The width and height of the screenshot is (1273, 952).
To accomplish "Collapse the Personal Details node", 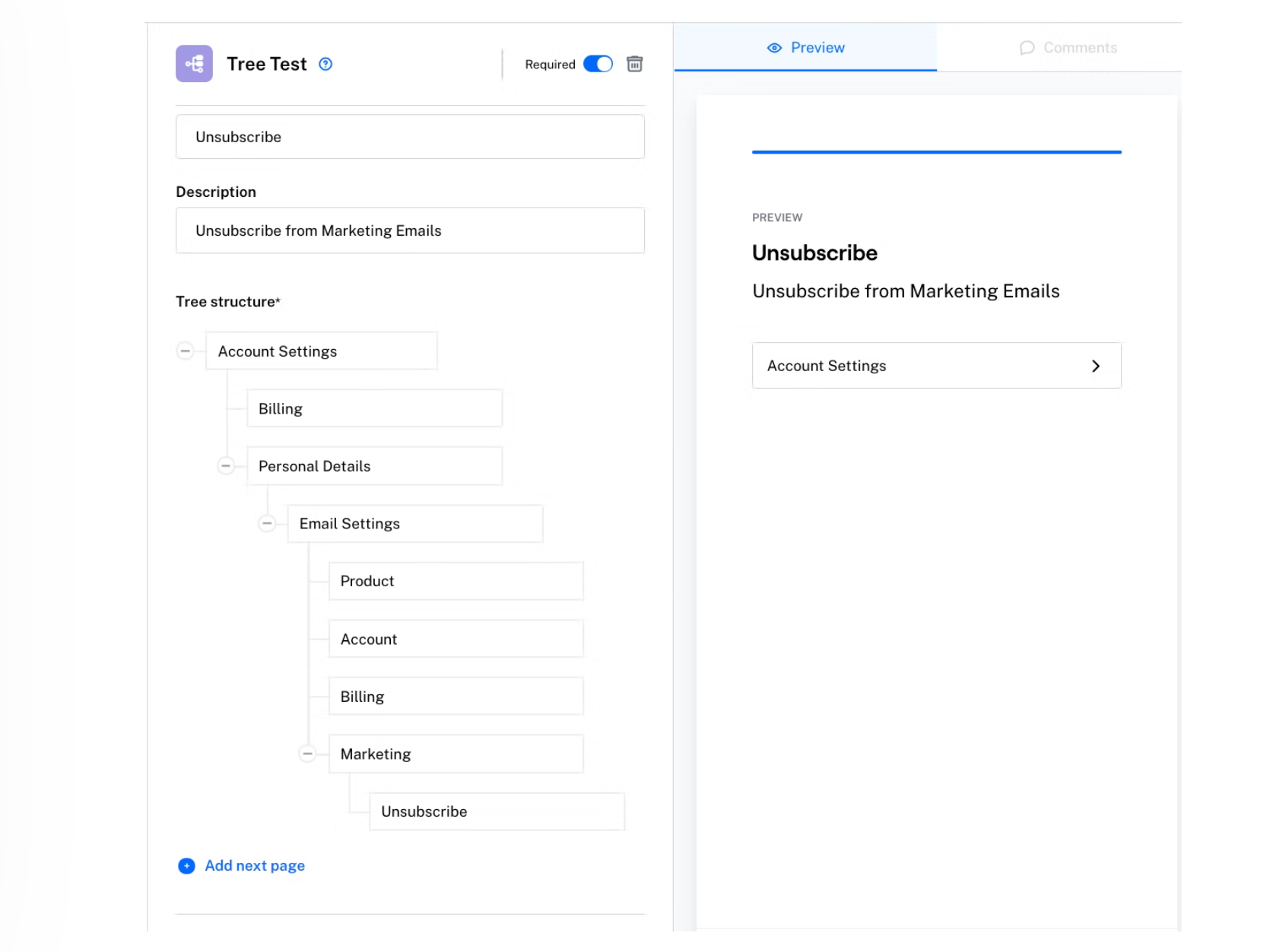I will point(226,465).
